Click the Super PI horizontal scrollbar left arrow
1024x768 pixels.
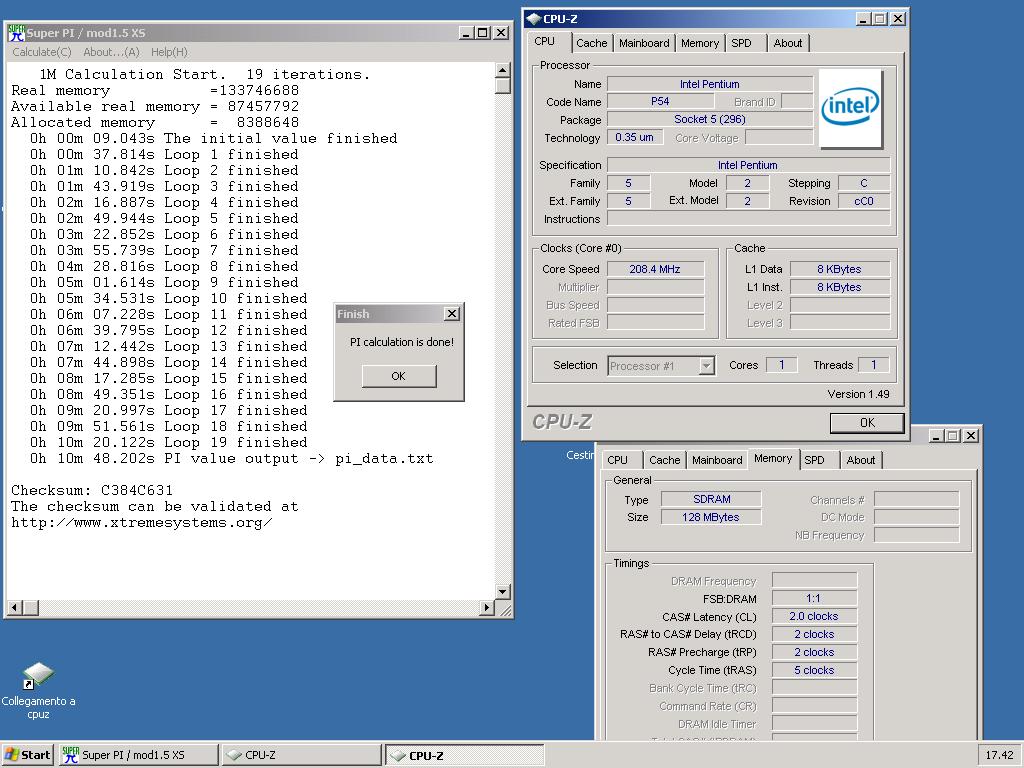click(x=15, y=607)
